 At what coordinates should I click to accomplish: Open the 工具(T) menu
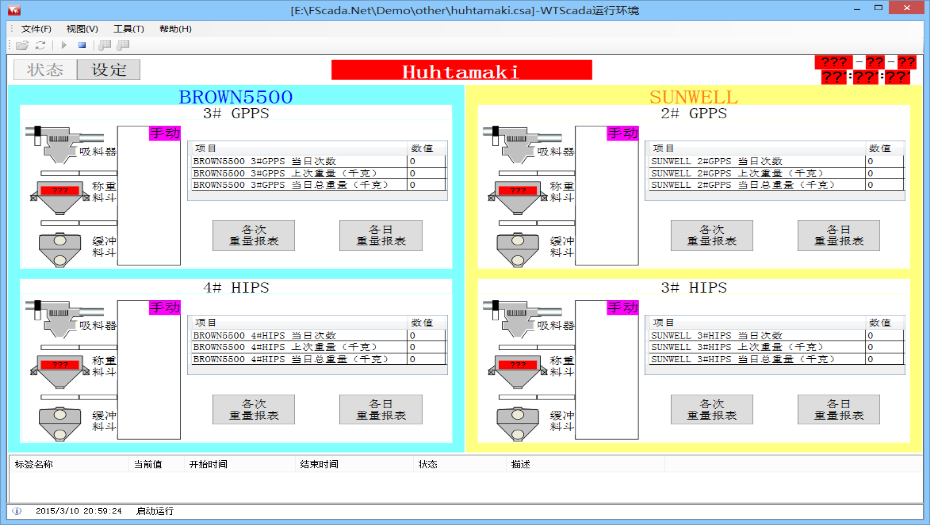click(128, 28)
